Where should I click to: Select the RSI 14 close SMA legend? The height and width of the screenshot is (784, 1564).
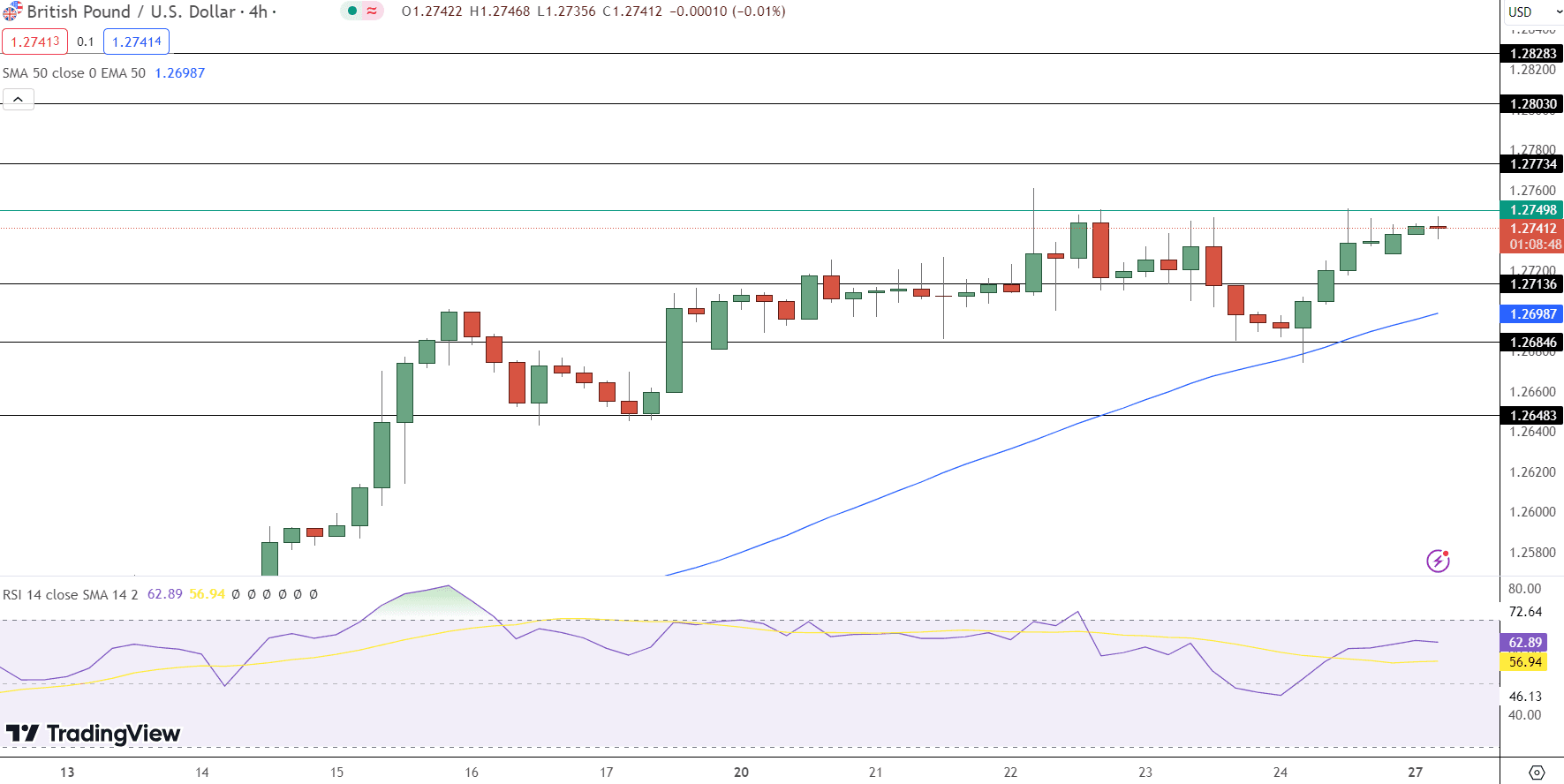tap(71, 594)
